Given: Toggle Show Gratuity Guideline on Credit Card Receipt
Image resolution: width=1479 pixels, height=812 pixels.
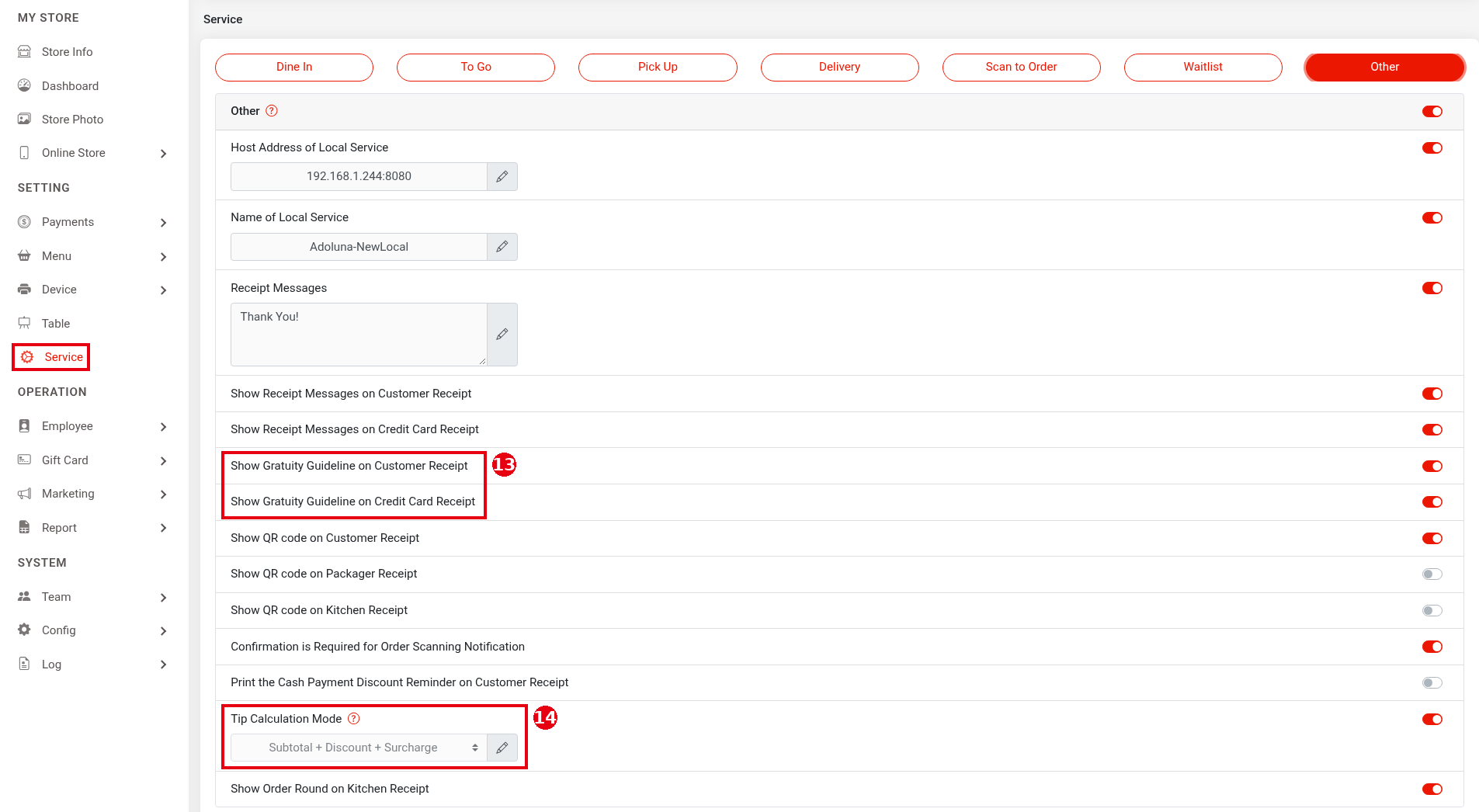Looking at the screenshot, I should click(1432, 502).
